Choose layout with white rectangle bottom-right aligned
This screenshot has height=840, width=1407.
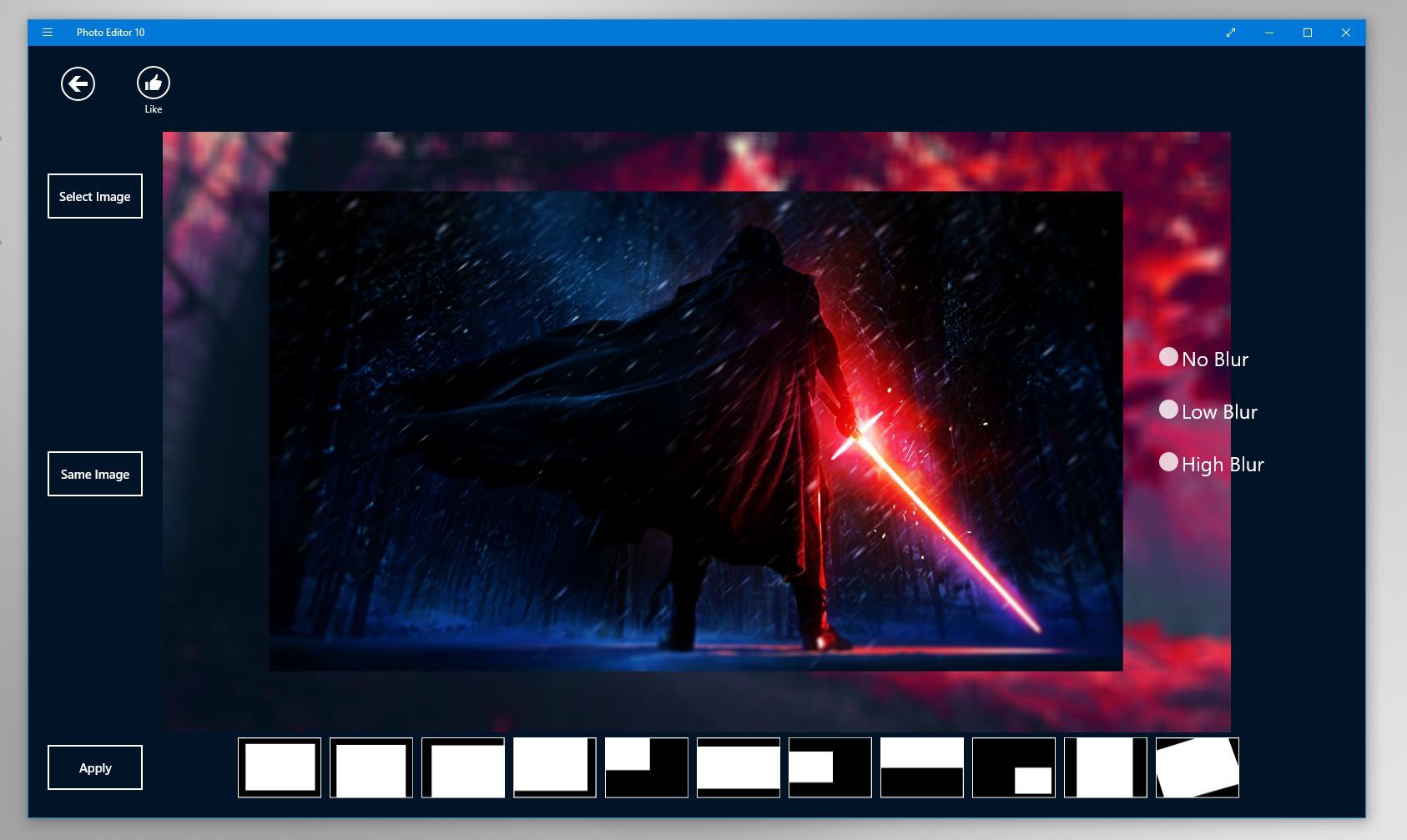pos(463,767)
